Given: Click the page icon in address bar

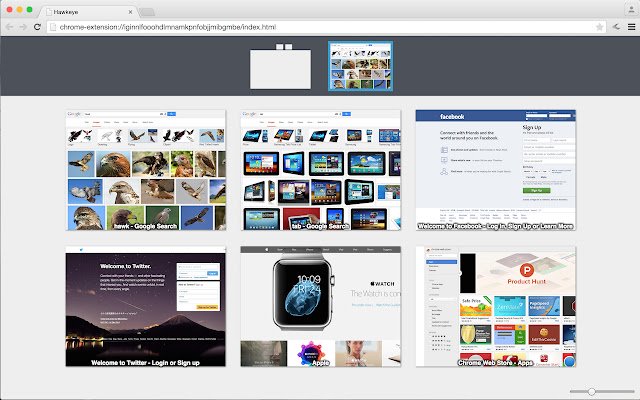Looking at the screenshot, I should (x=53, y=27).
